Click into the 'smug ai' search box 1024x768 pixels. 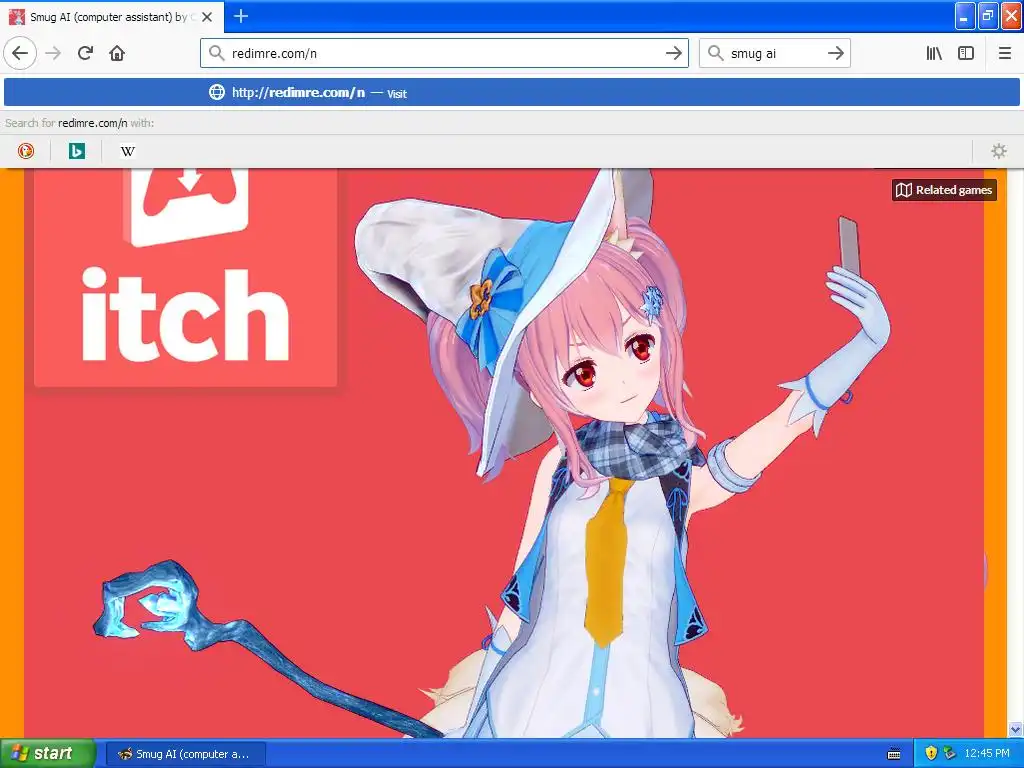pos(775,53)
